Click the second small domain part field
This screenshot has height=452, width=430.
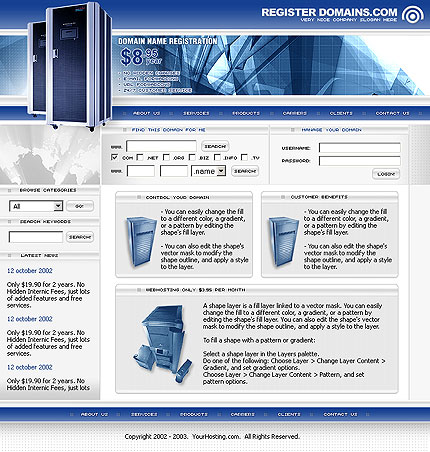tap(174, 171)
